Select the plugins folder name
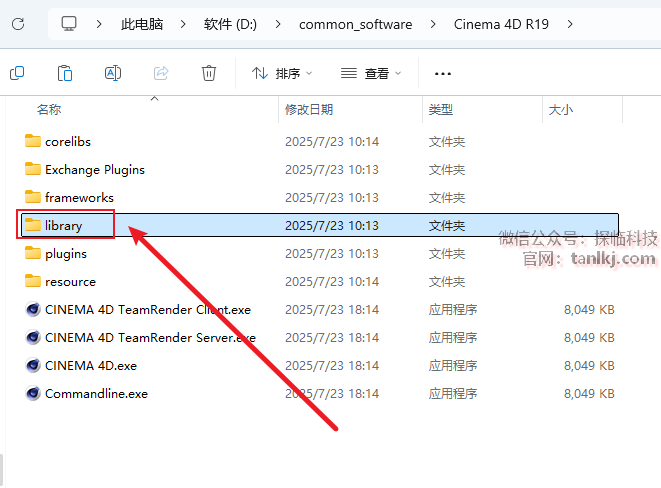Viewport: 661px width, 488px height. pos(66,254)
